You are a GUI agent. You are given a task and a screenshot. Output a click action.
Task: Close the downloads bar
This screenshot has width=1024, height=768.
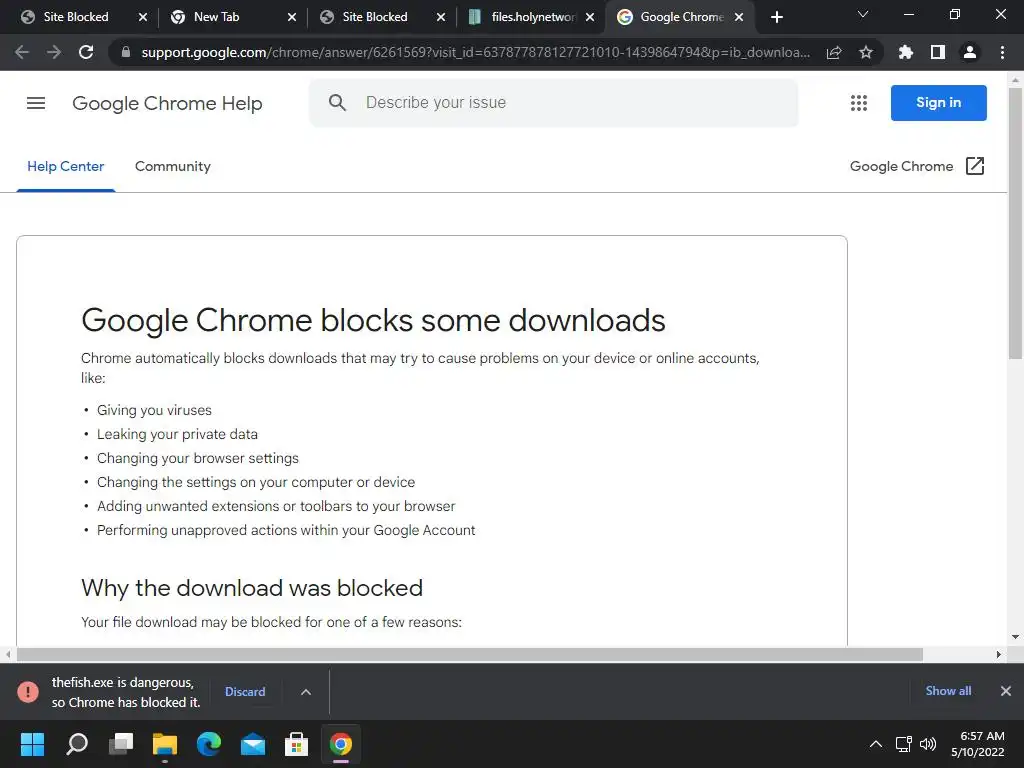tap(1006, 691)
